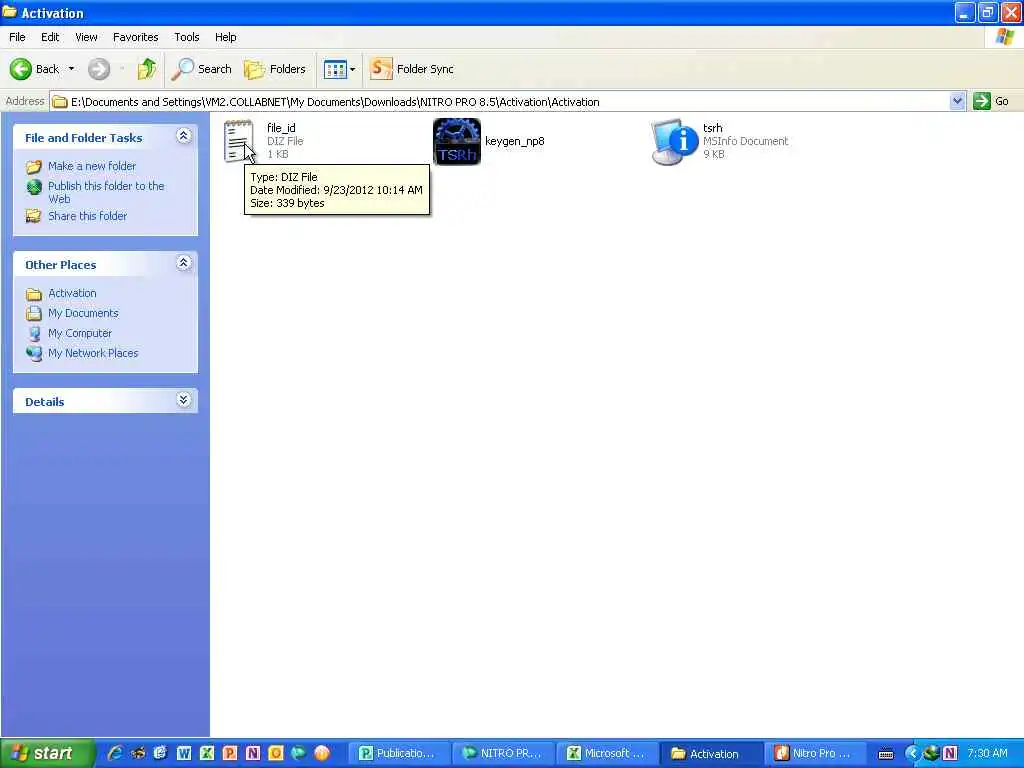Image resolution: width=1024 pixels, height=768 pixels.
Task: Launch Excel from Quick Launch
Action: (207, 753)
